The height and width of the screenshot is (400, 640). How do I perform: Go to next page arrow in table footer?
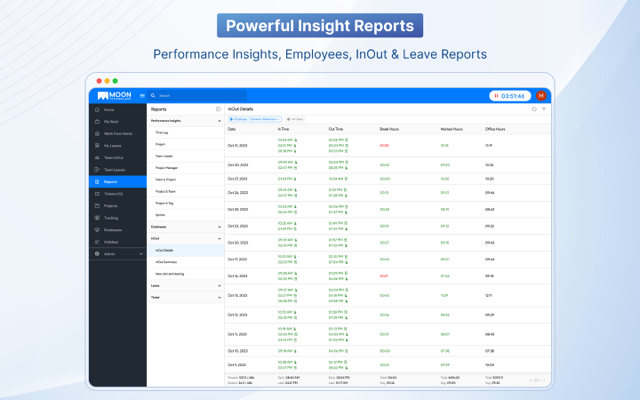tap(544, 380)
